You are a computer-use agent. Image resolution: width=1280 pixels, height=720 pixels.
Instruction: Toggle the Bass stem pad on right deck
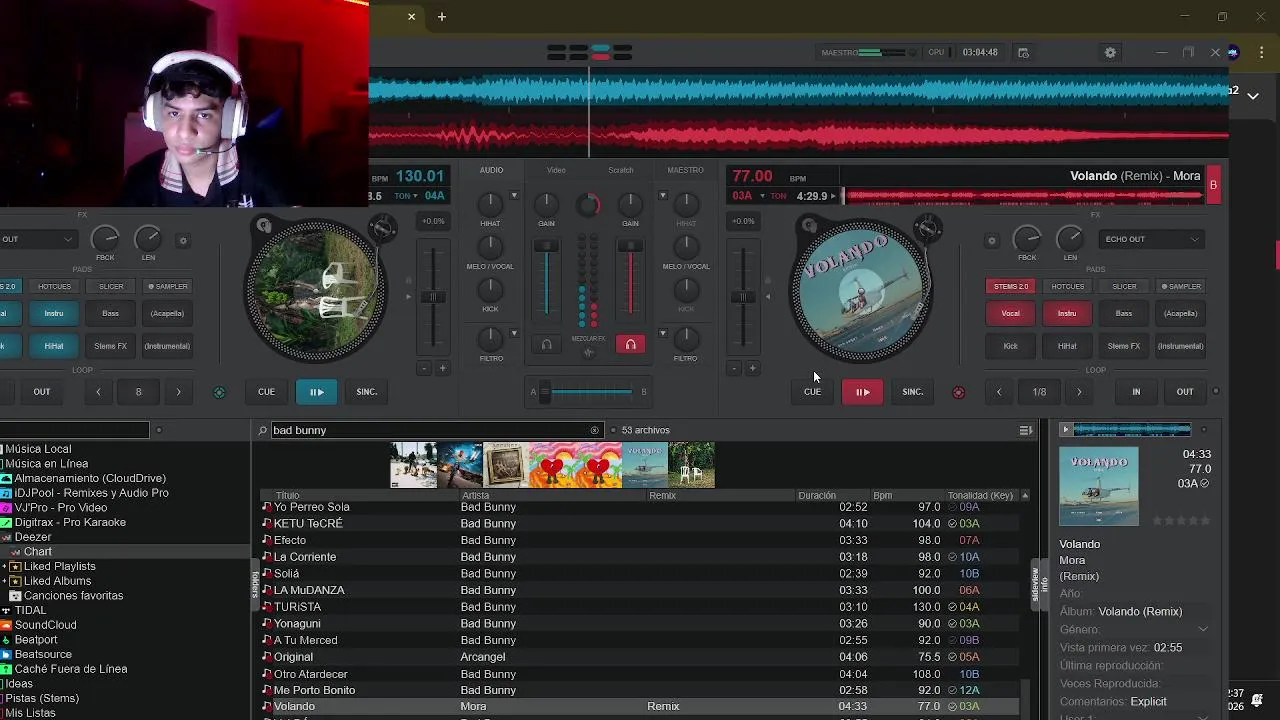click(1124, 314)
